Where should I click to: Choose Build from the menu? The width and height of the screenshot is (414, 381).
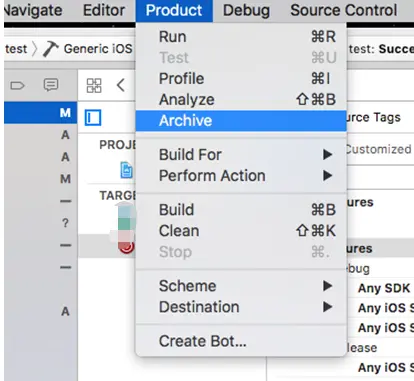pyautogui.click(x=241, y=210)
